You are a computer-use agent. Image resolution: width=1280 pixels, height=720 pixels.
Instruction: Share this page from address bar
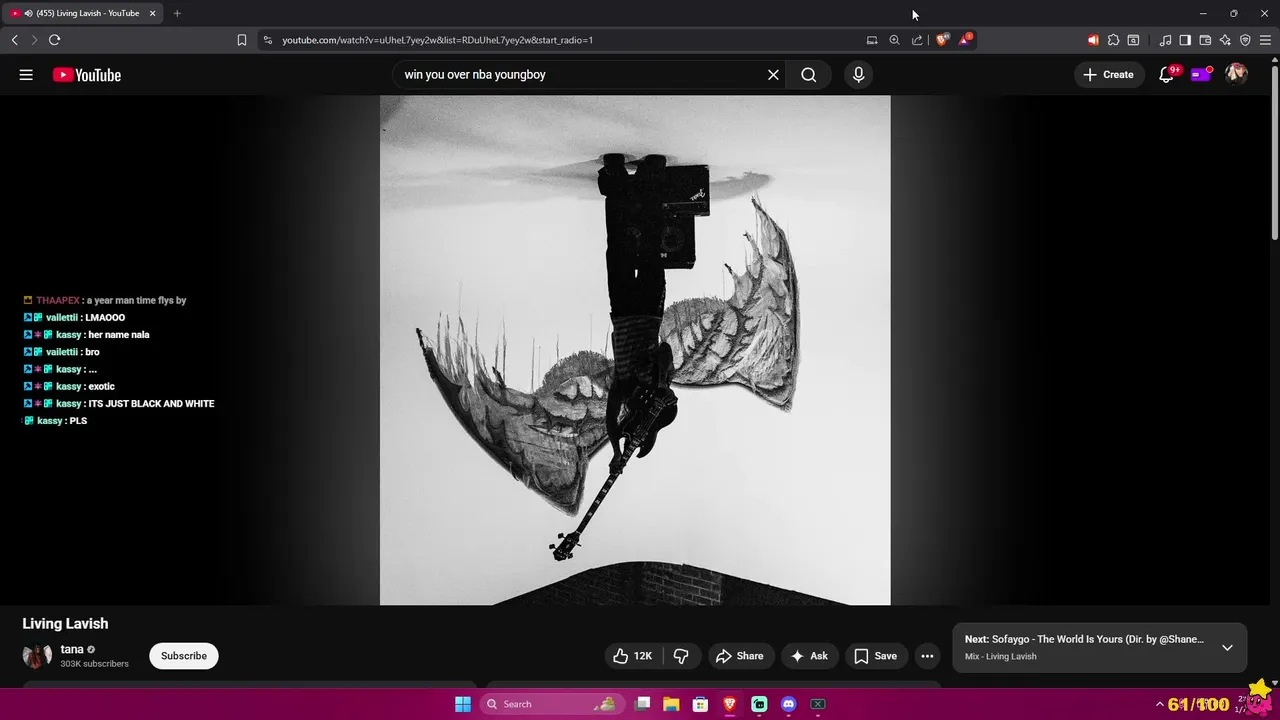coord(917,40)
